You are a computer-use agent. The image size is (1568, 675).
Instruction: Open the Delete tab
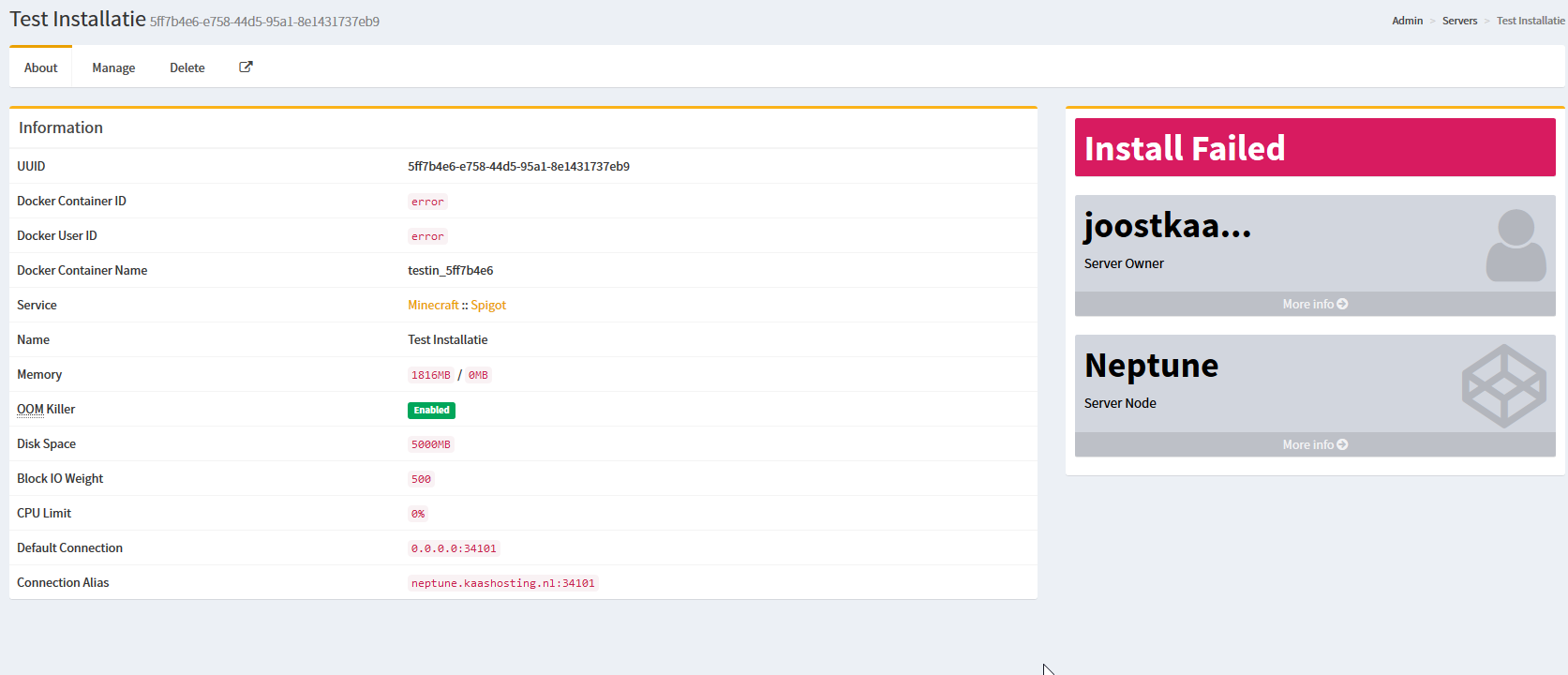pyautogui.click(x=187, y=67)
